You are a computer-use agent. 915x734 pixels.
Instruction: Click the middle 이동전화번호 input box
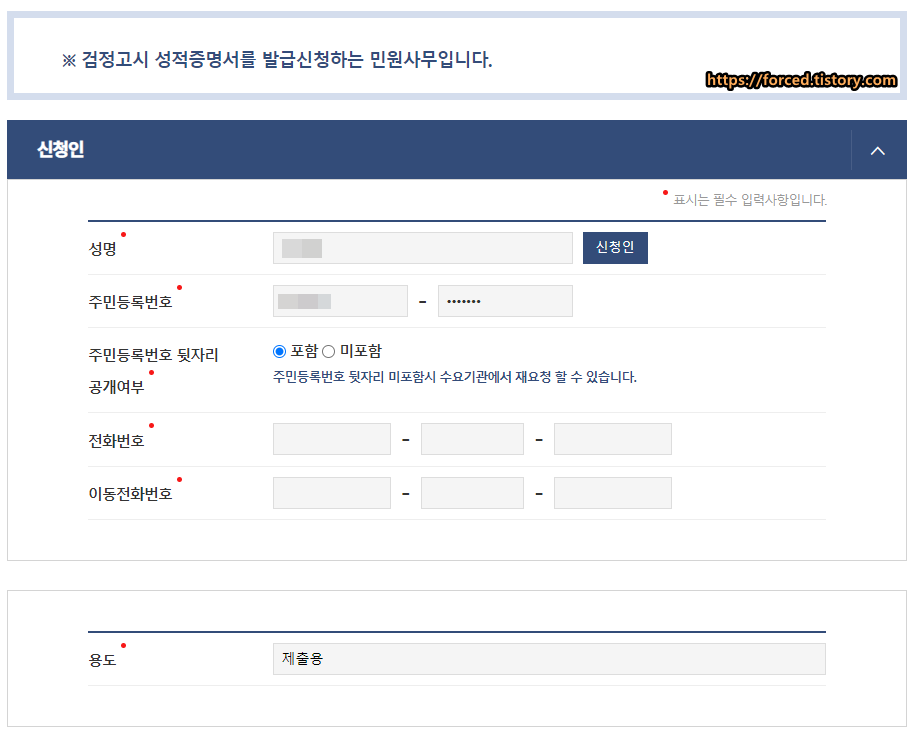(472, 493)
